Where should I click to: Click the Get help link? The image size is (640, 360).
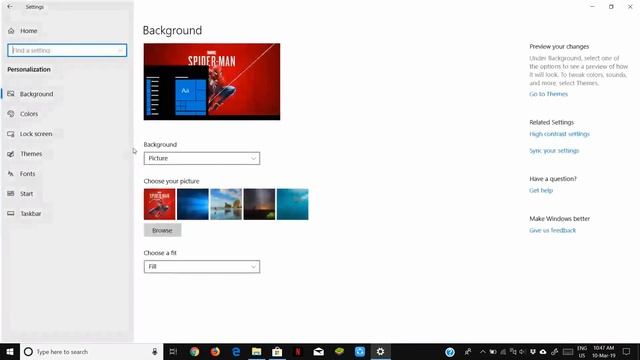541,190
